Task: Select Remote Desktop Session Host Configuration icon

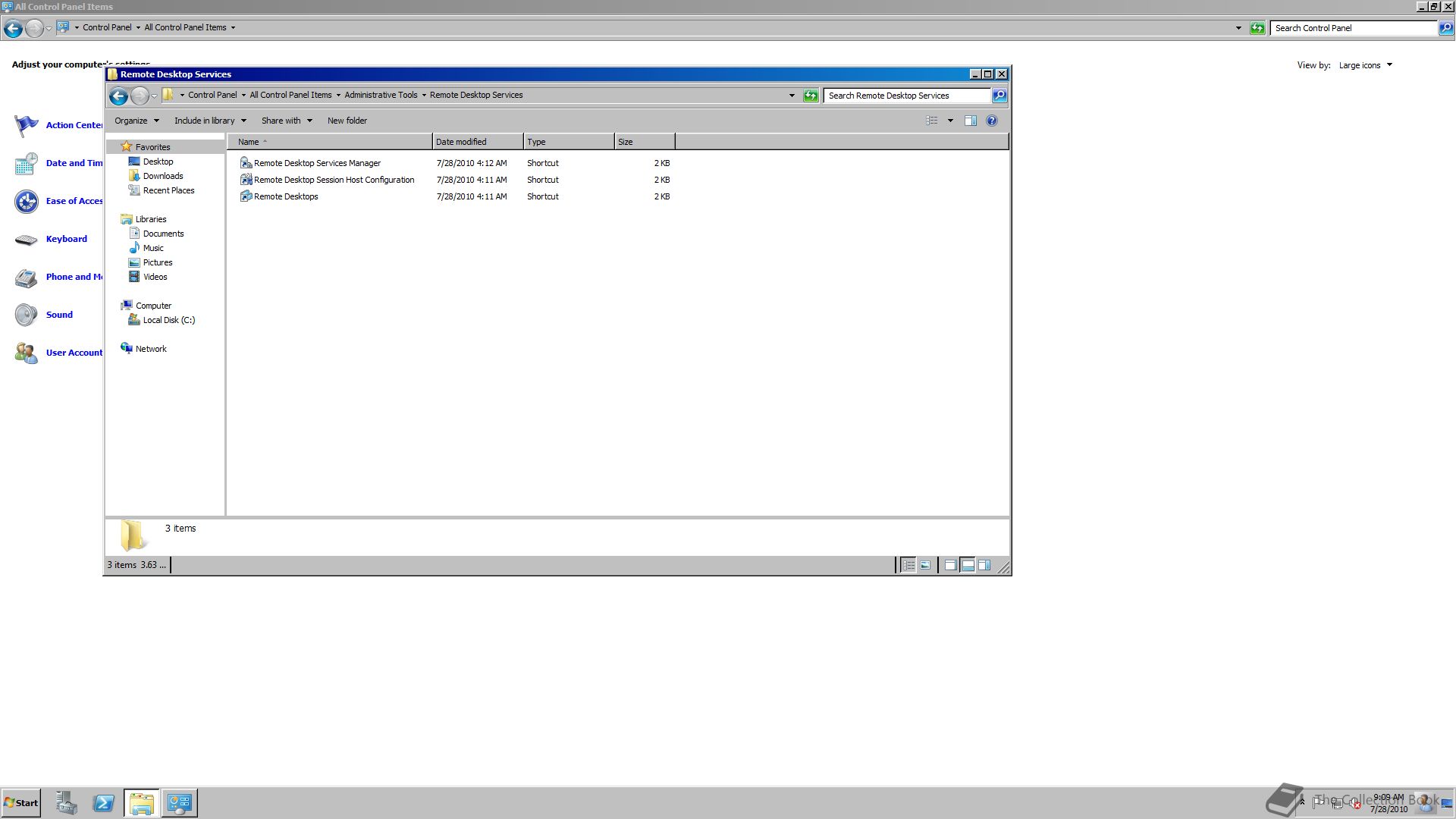Action: [246, 180]
